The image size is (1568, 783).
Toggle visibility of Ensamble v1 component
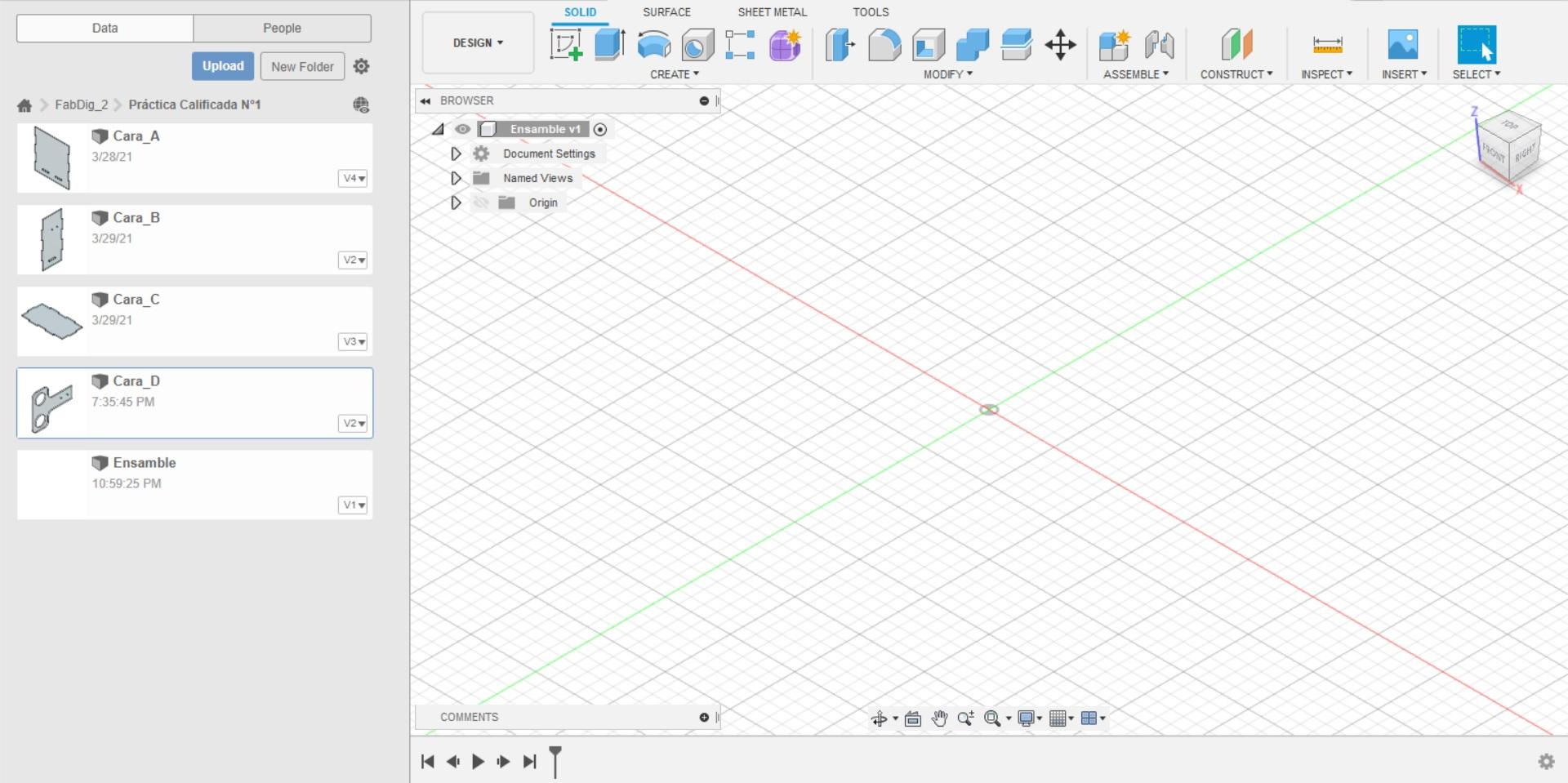pyautogui.click(x=462, y=129)
